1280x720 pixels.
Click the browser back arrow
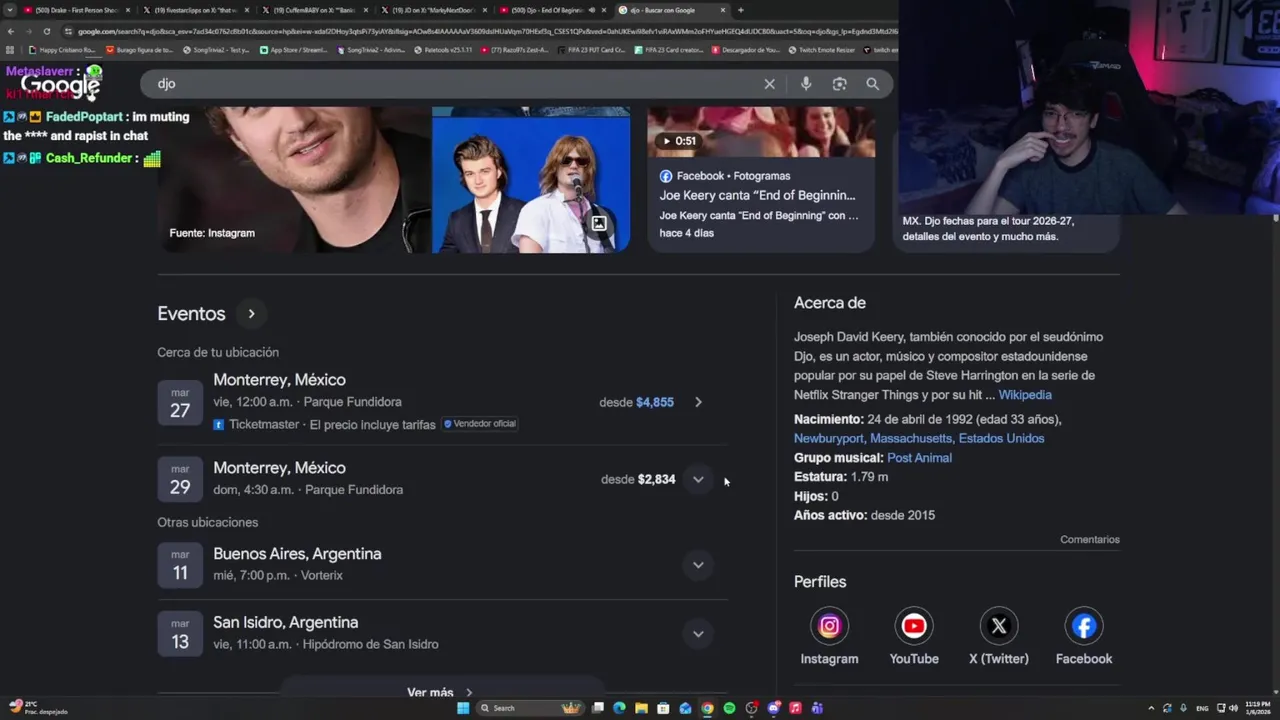pyautogui.click(x=11, y=31)
